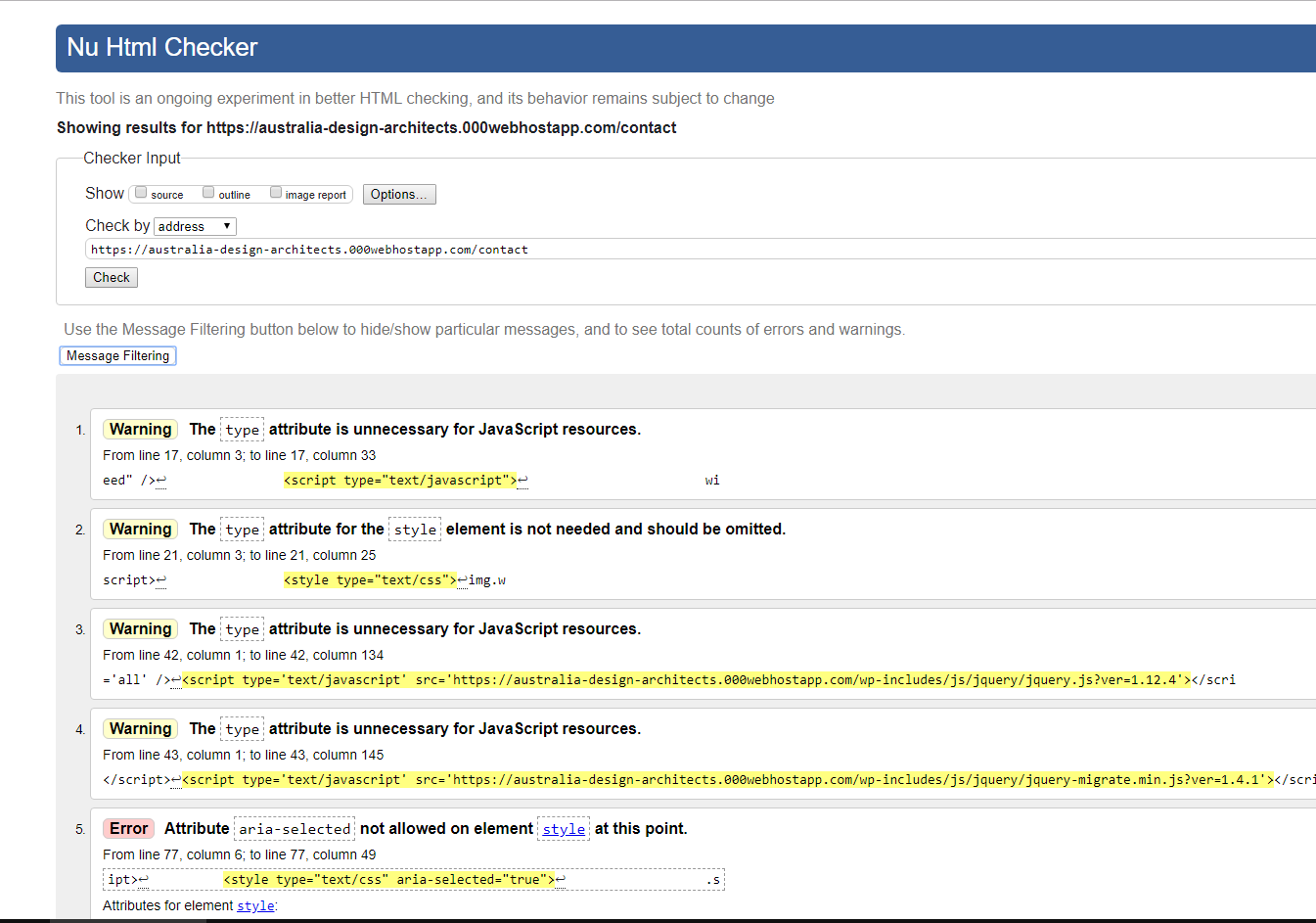Enable the source checkbox
The height and width of the screenshot is (923, 1316).
coord(141,193)
